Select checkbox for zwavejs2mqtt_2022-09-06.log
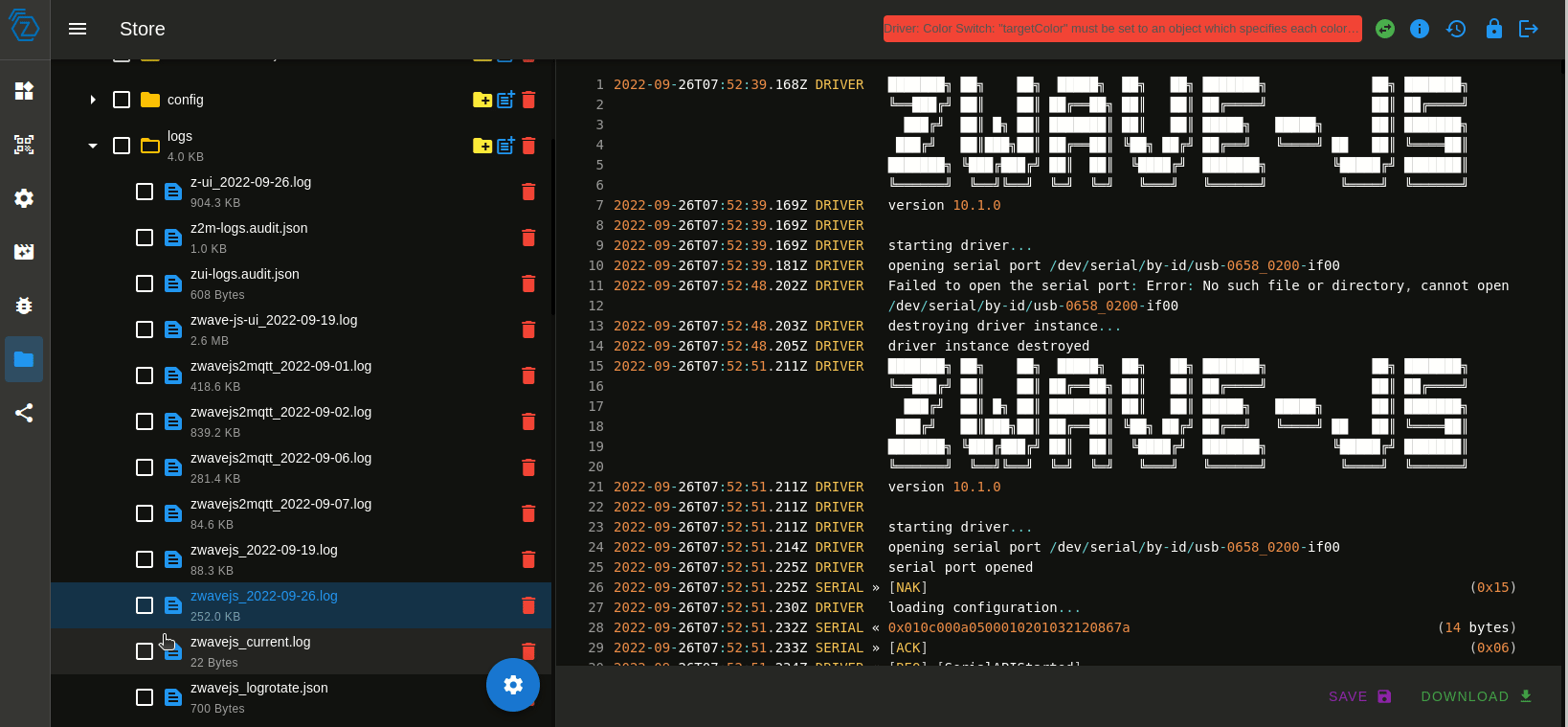This screenshot has height=727, width=1568. pos(145,467)
